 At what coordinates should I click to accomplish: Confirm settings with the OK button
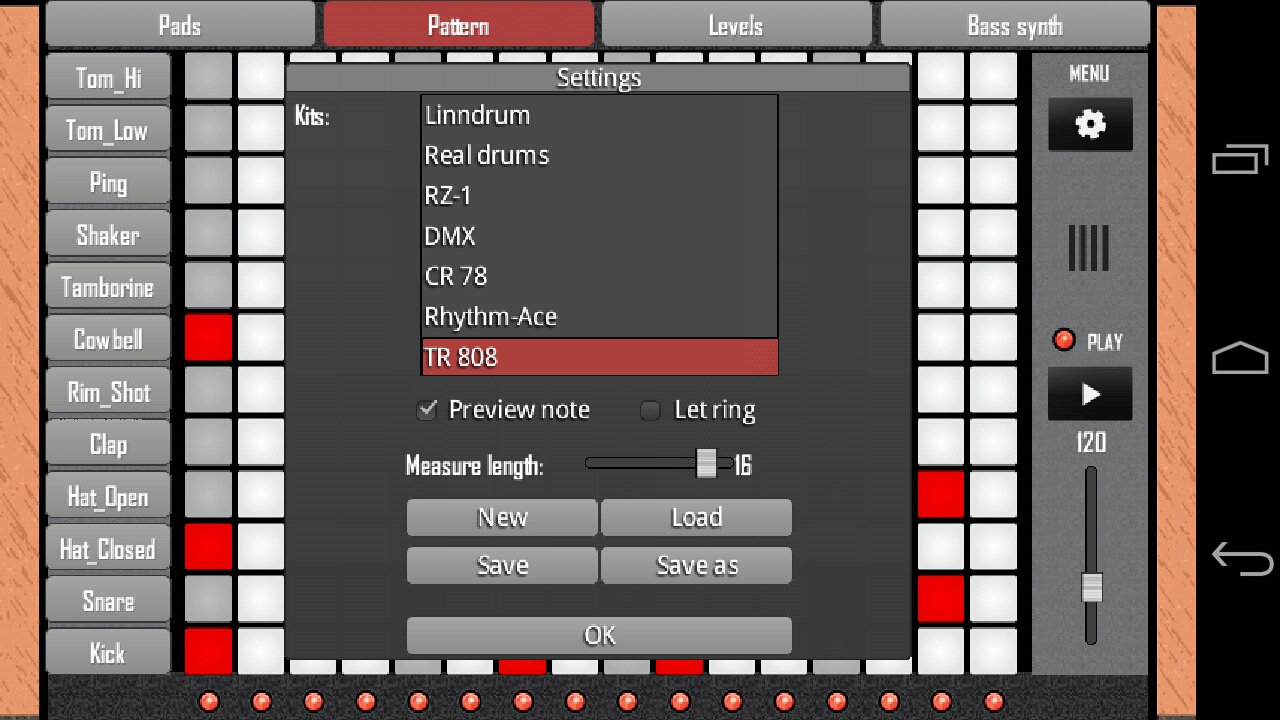(598, 634)
